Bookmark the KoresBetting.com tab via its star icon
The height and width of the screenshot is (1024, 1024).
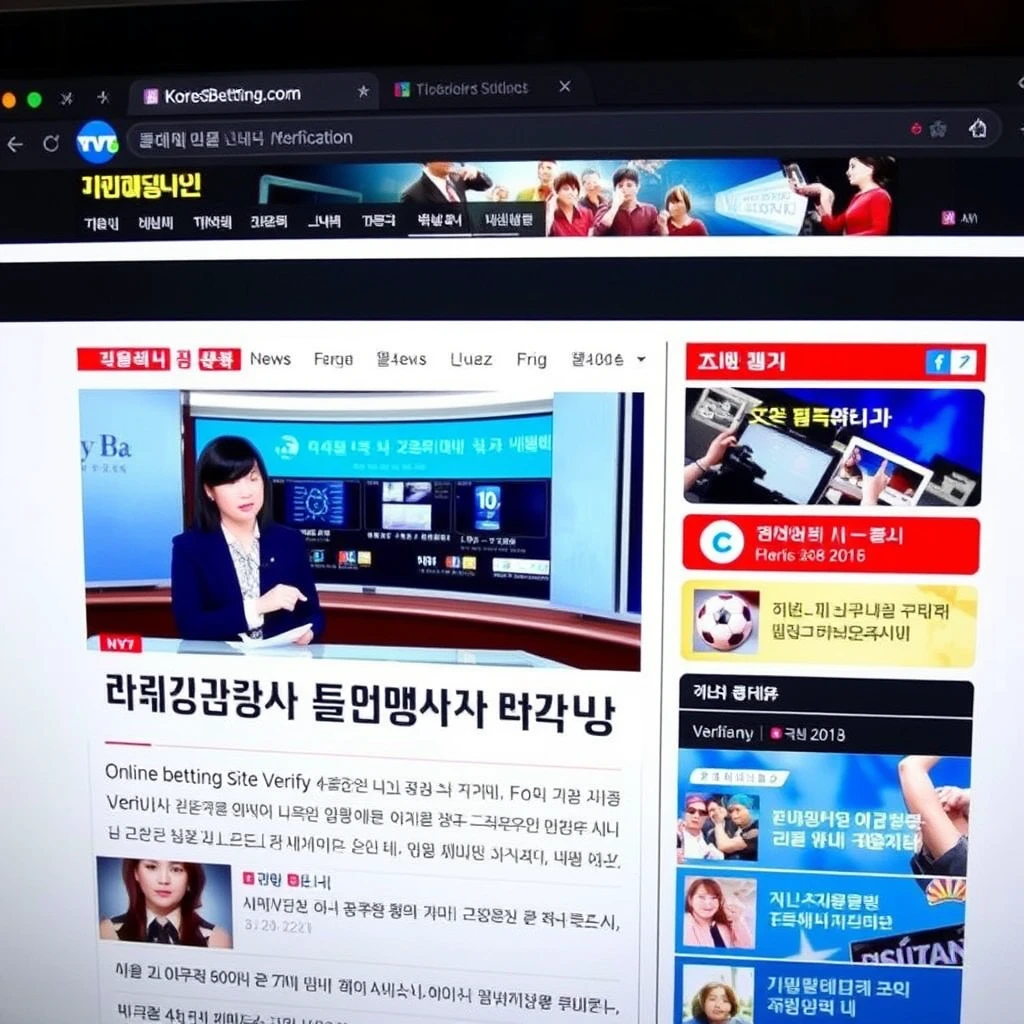363,91
